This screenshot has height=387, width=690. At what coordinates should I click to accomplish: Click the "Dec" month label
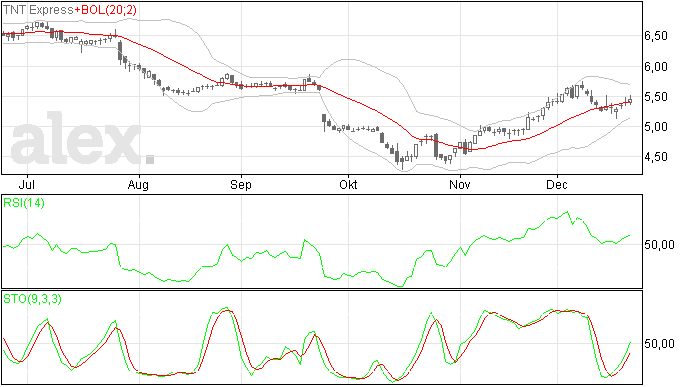[557, 184]
